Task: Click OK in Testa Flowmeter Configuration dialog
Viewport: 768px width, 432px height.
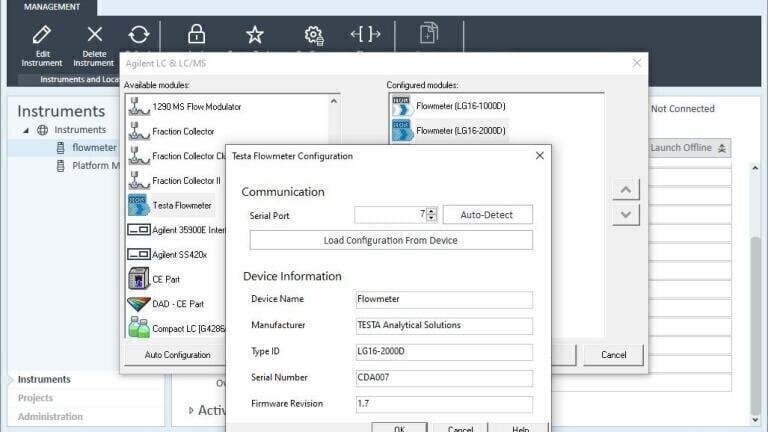Action: pyautogui.click(x=399, y=428)
